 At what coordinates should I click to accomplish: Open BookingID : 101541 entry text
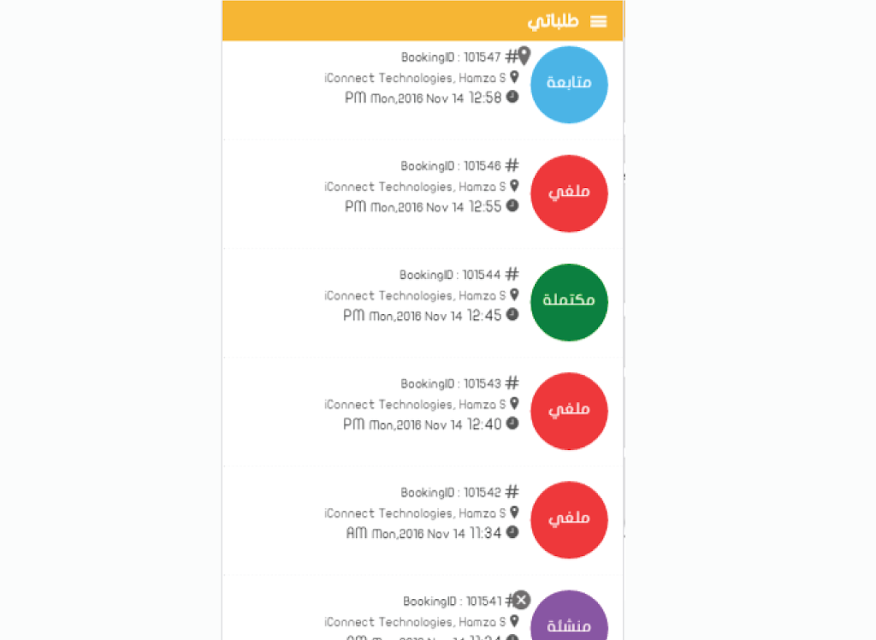point(453,601)
